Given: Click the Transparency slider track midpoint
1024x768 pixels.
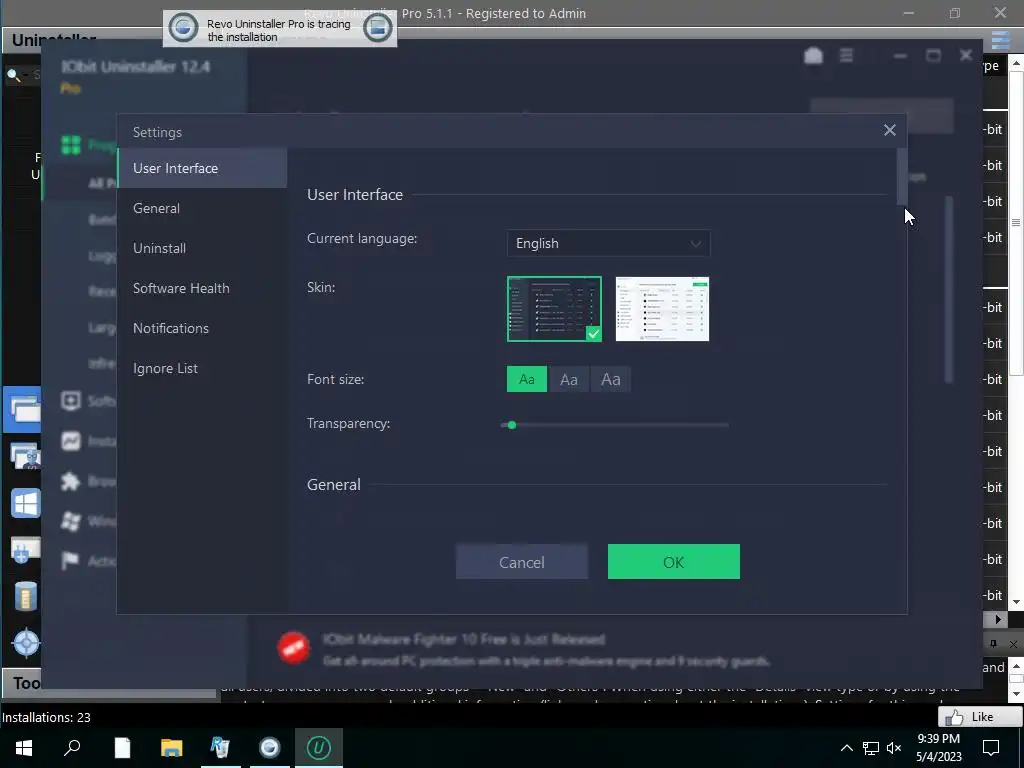Looking at the screenshot, I should [615, 425].
